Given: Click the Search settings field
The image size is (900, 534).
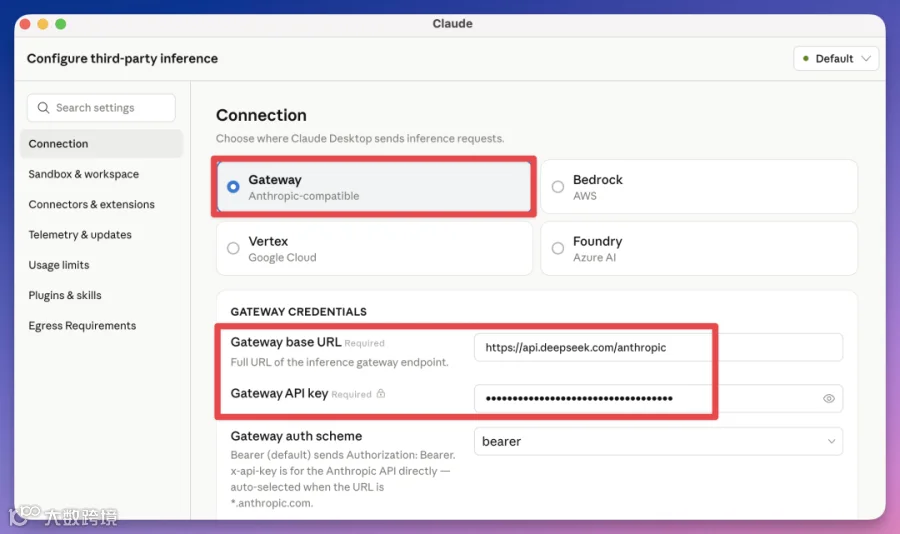Looking at the screenshot, I should pos(101,107).
